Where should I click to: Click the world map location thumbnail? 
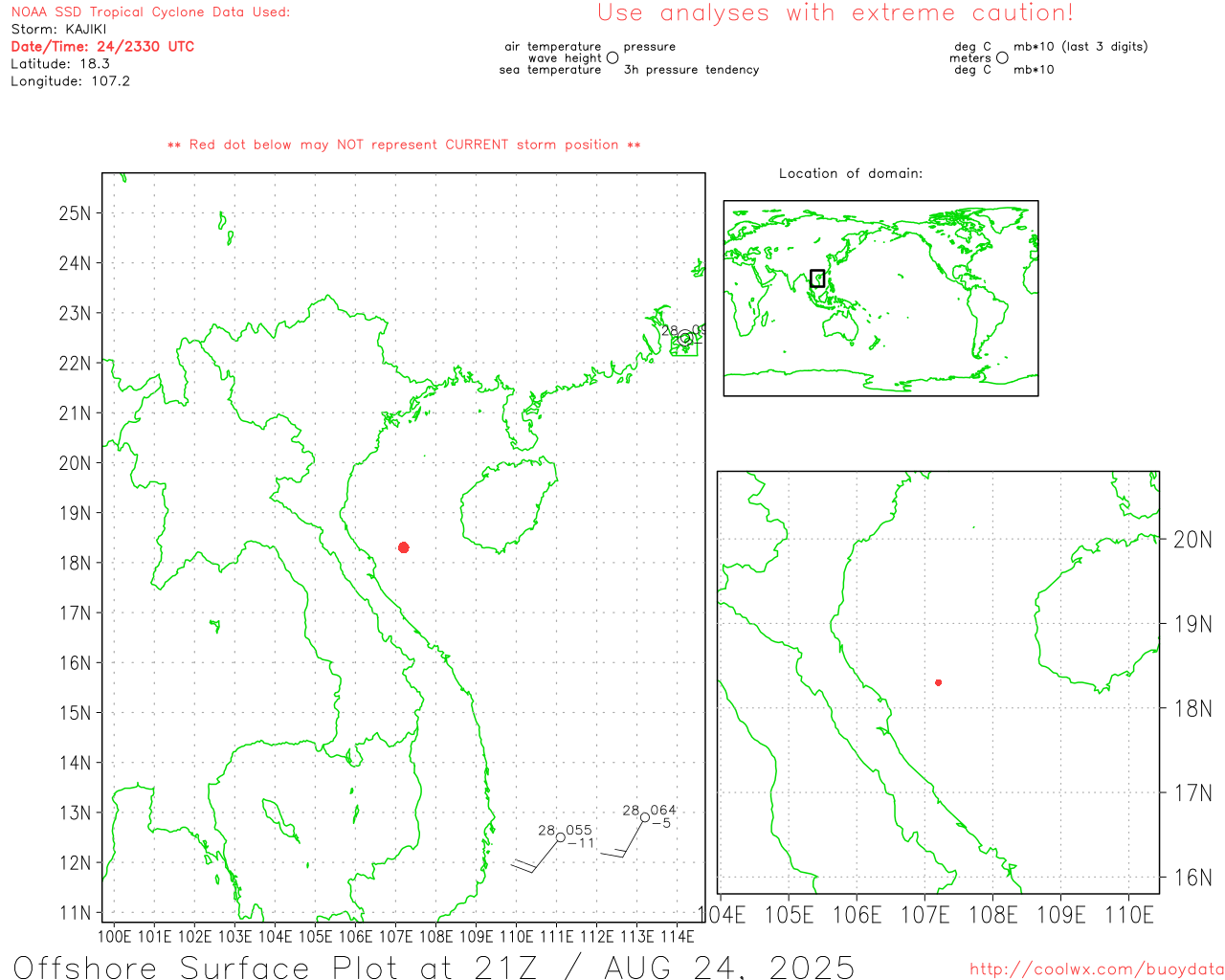[x=880, y=299]
